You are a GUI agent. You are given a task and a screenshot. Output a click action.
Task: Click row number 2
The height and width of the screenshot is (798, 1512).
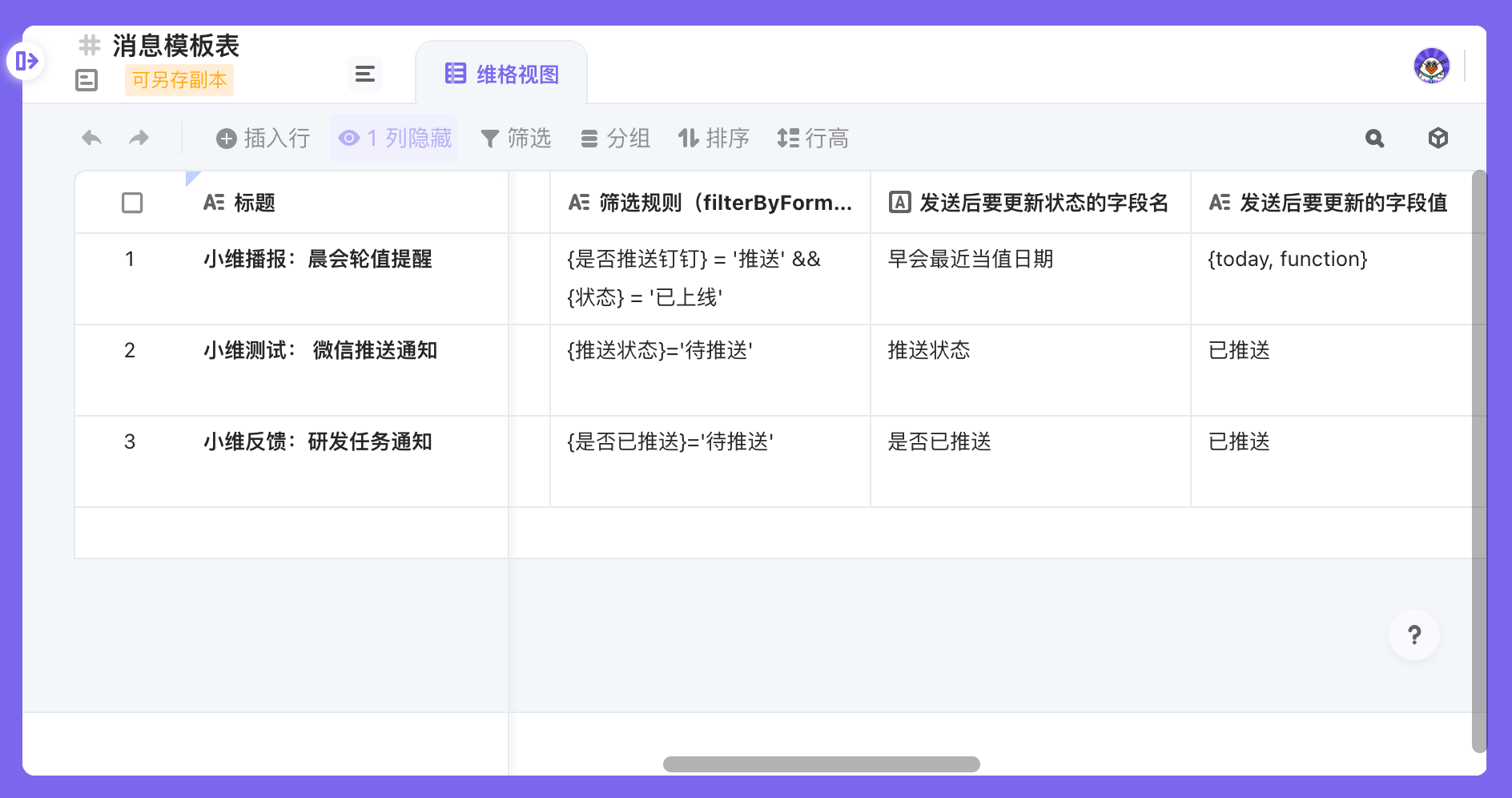coord(130,350)
